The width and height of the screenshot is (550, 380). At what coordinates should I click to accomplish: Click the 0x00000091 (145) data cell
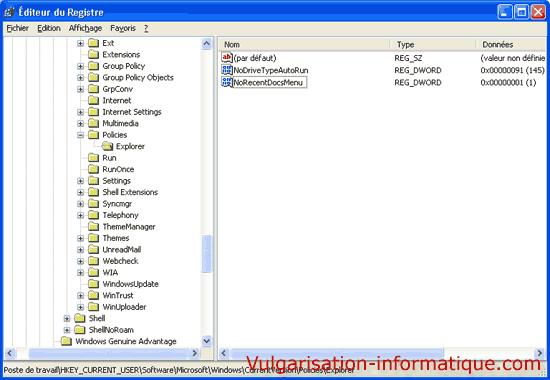pos(512,70)
